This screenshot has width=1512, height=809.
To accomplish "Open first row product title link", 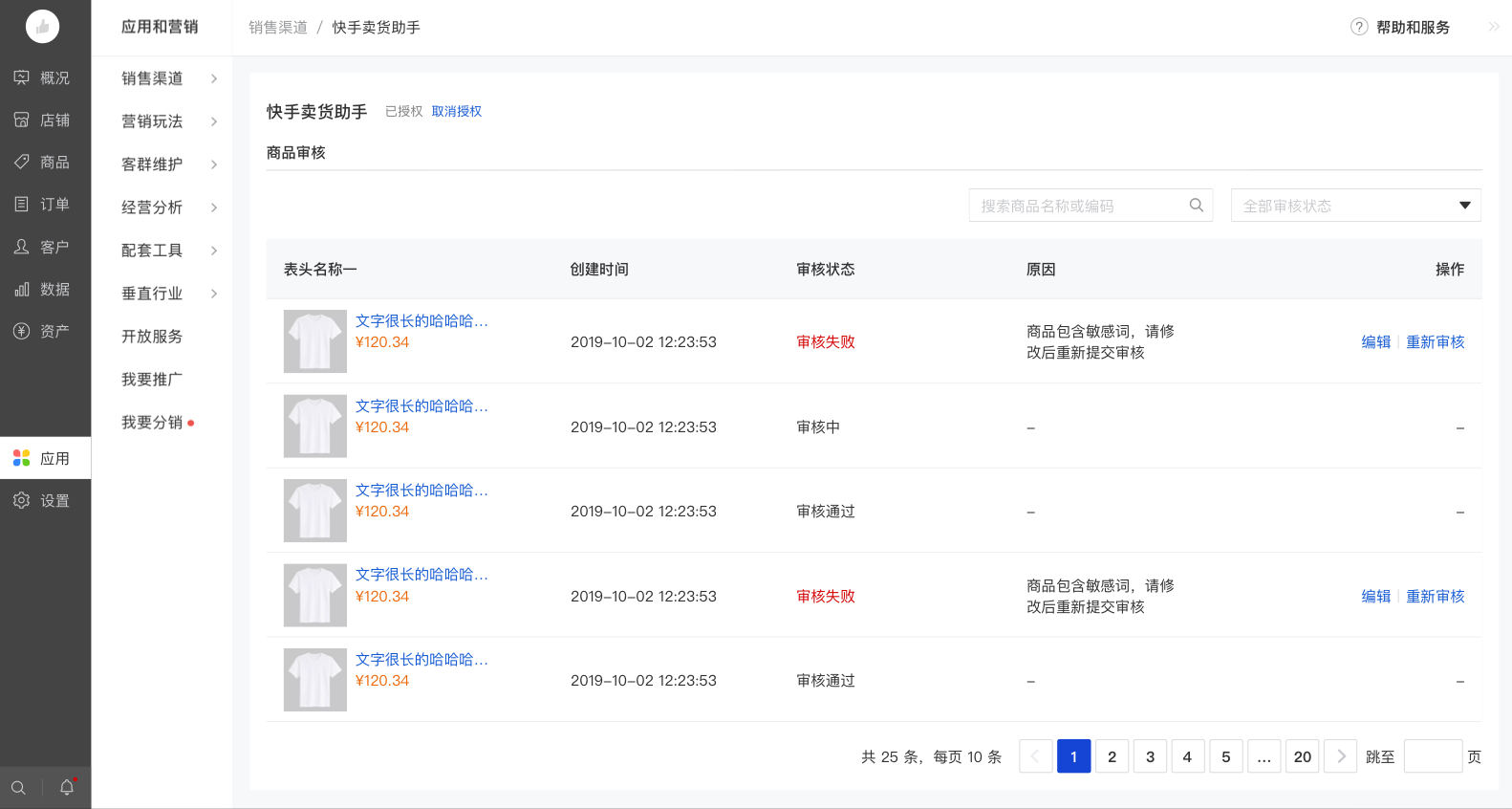I will pyautogui.click(x=421, y=321).
